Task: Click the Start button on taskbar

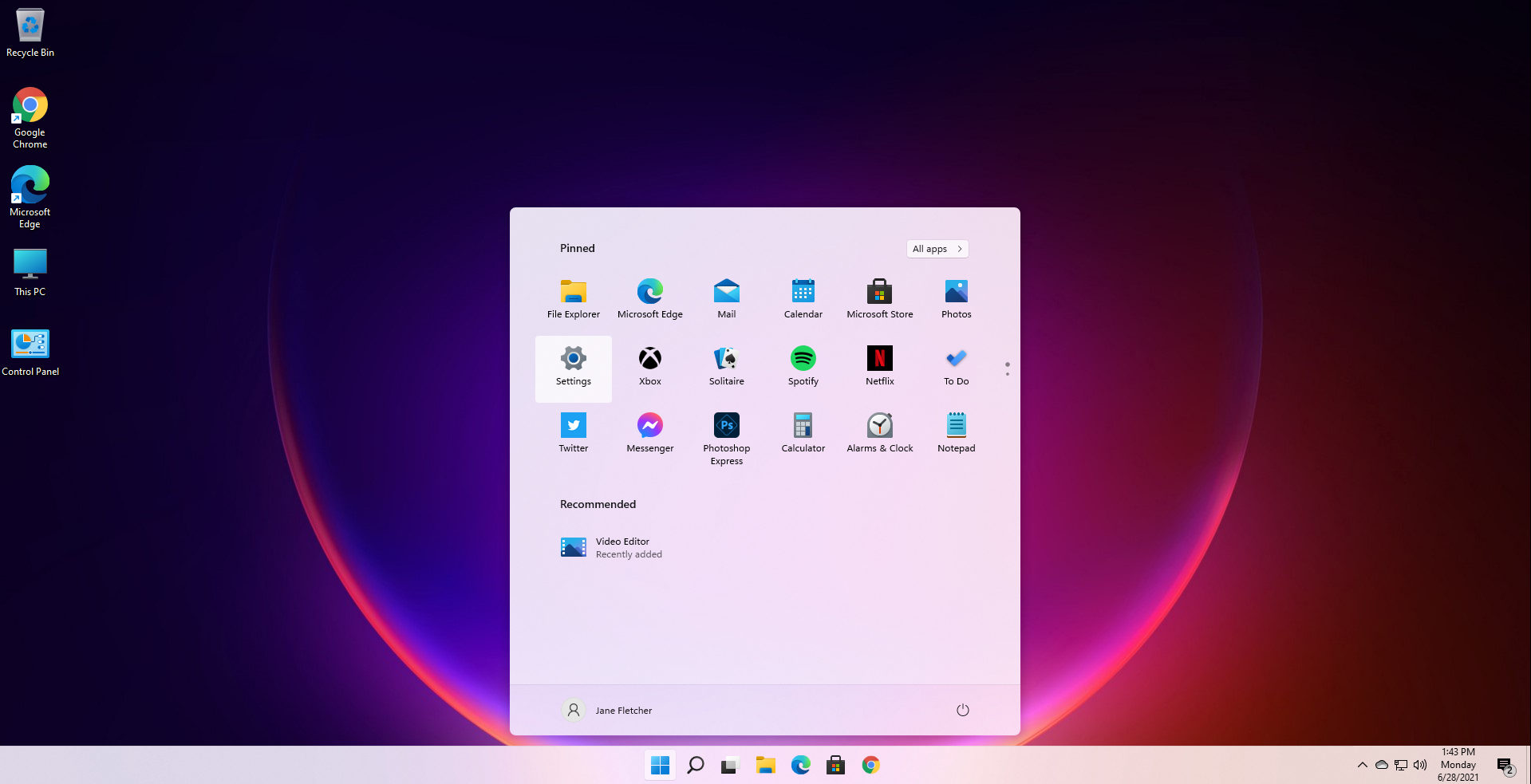Action: pos(660,766)
